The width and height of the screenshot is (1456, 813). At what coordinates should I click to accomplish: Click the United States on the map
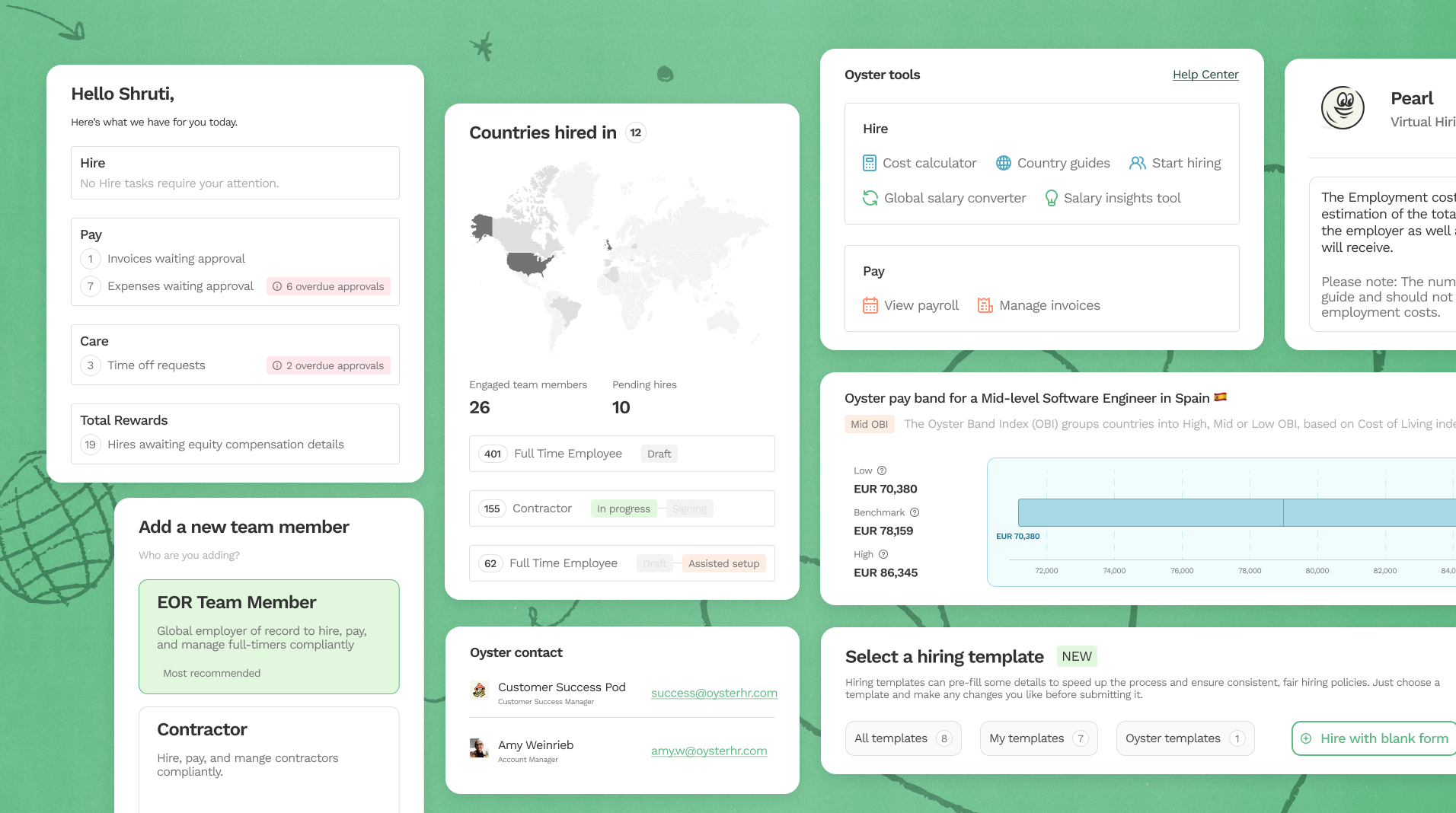point(528,263)
